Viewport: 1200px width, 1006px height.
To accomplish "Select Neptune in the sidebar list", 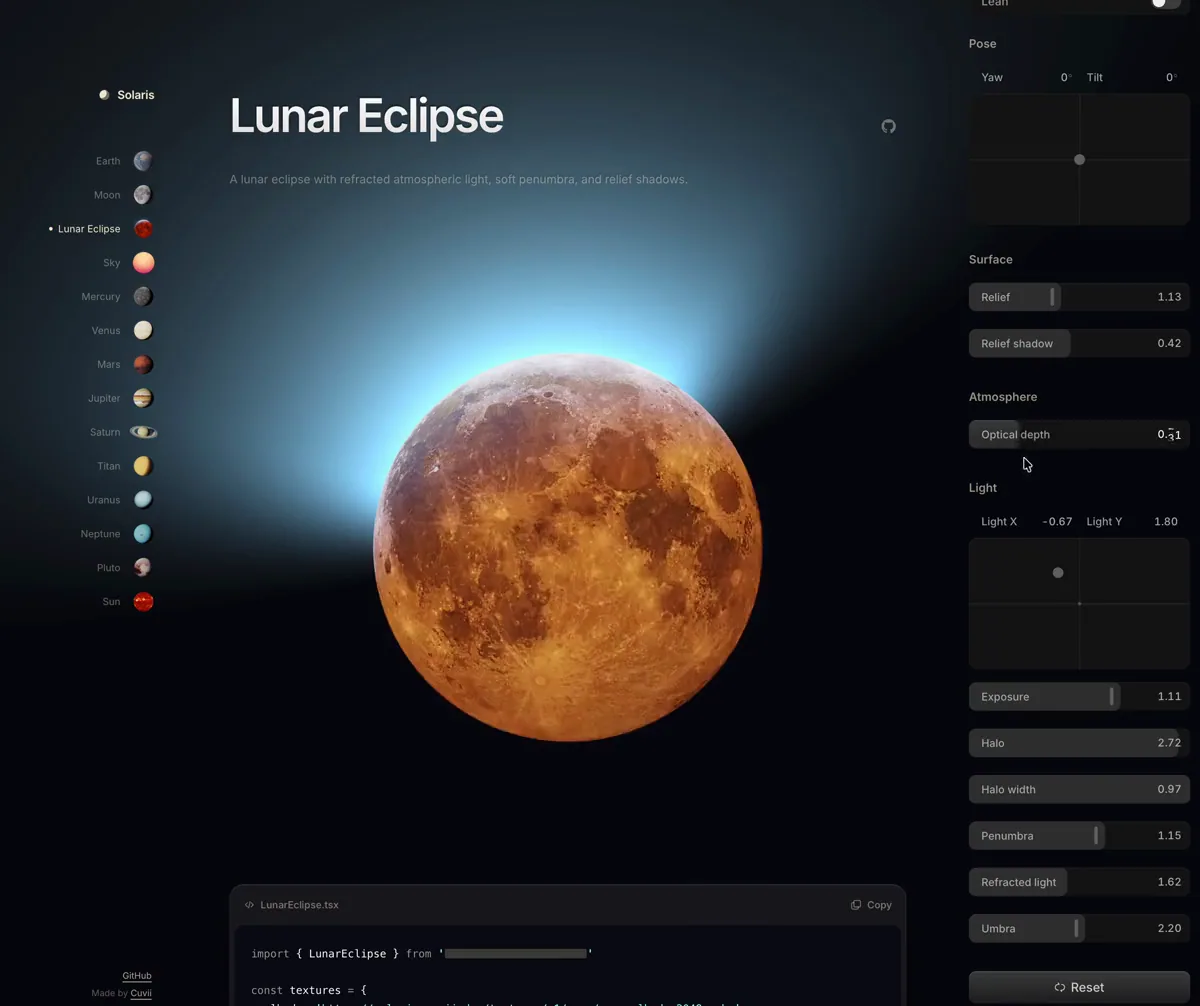I will click(101, 534).
